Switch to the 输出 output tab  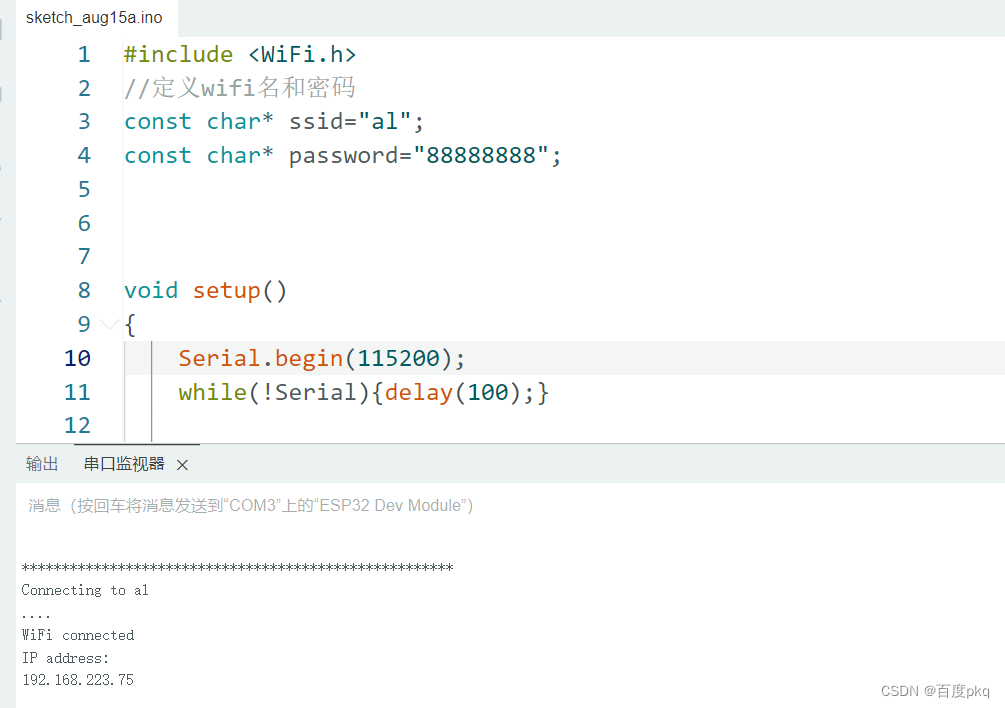click(x=42, y=464)
